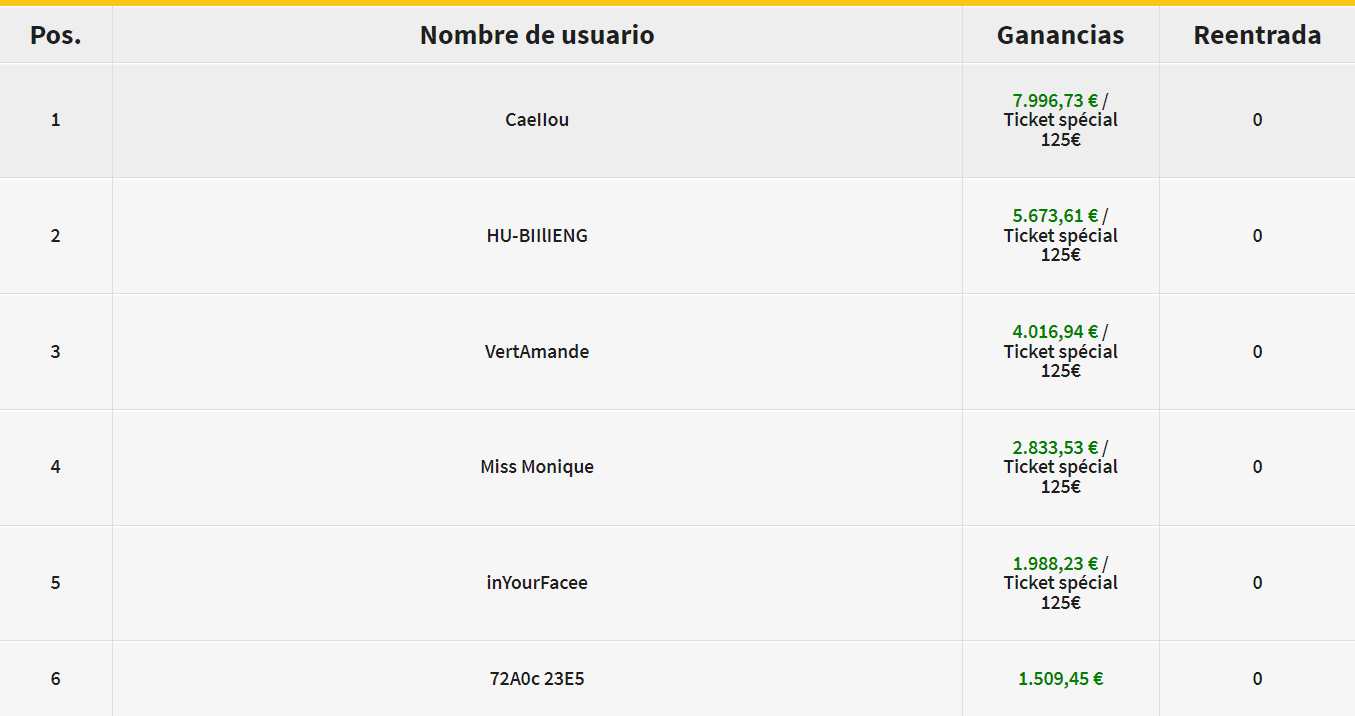This screenshot has height=716, width=1355.
Task: Click the 1.509,45 € winnings amount
Action: tap(1061, 679)
